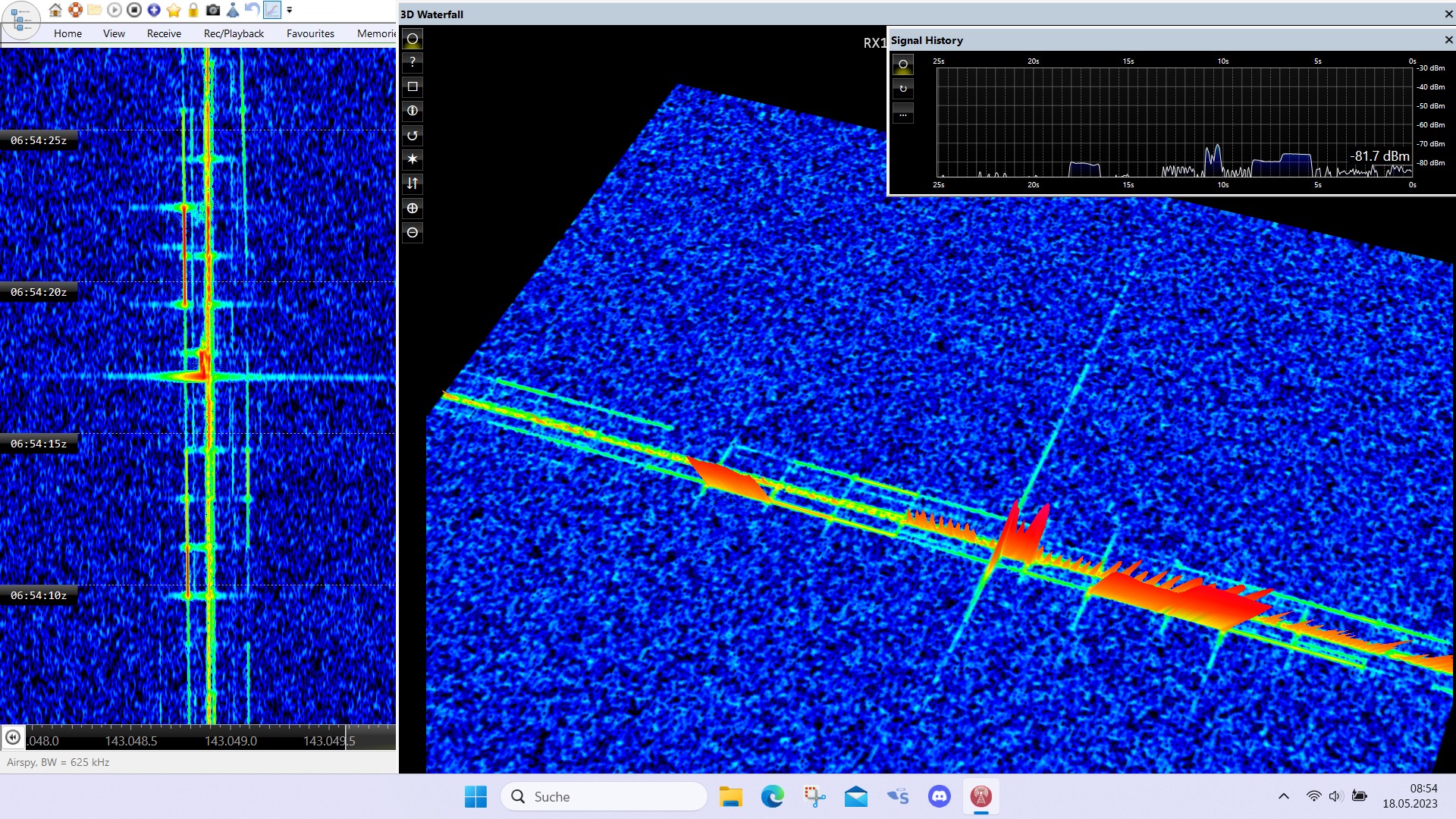Expand the quick access toolbar dropdown arrow

tap(290, 11)
